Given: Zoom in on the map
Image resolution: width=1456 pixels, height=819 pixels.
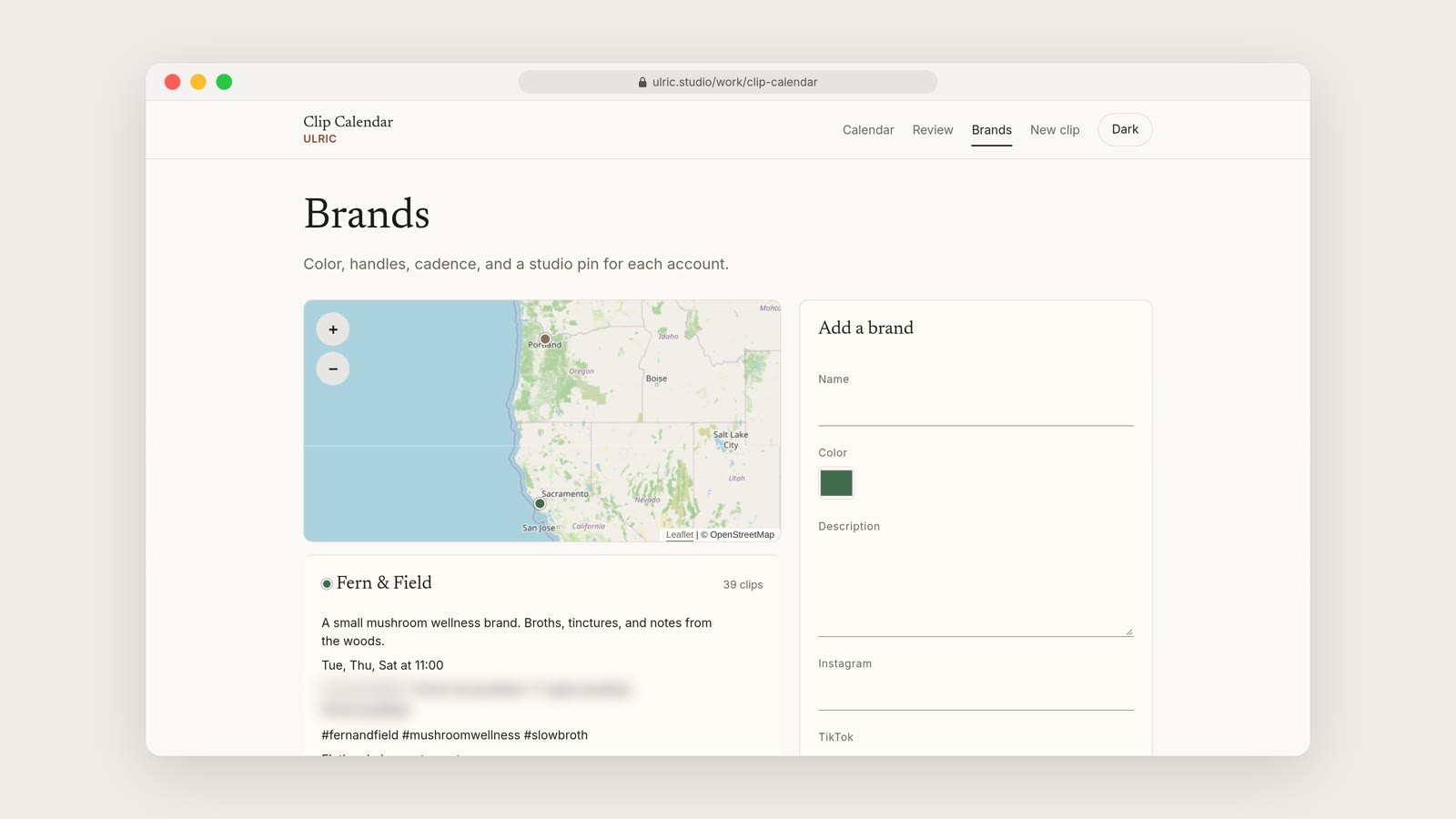Looking at the screenshot, I should coord(333,329).
